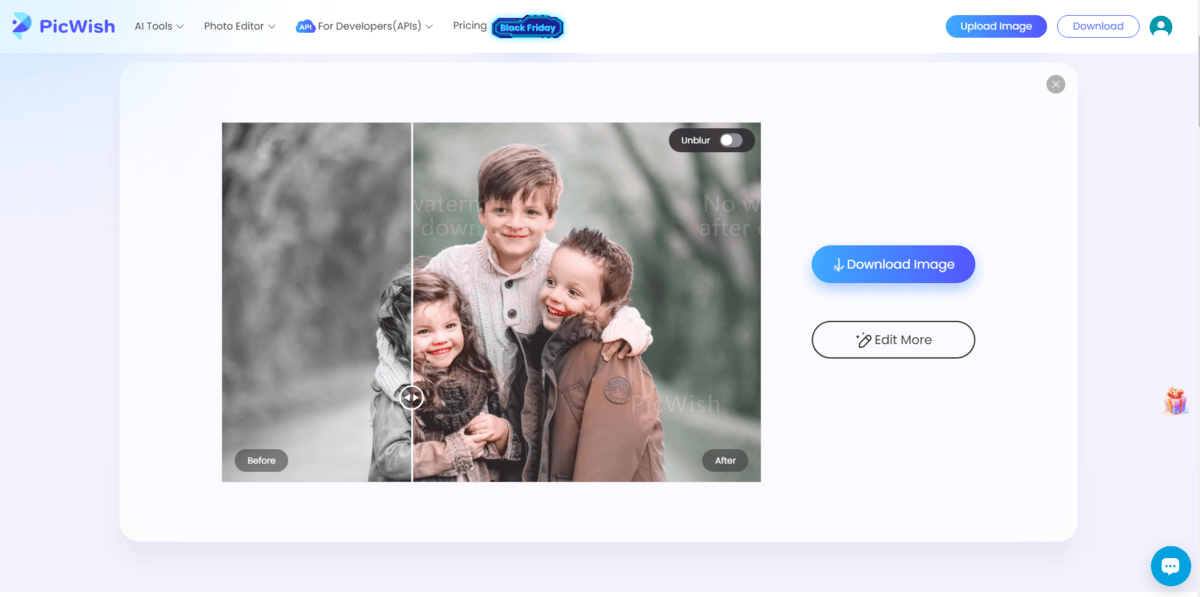This screenshot has width=1200, height=597.
Task: Click the Download button in header
Action: (x=1098, y=27)
